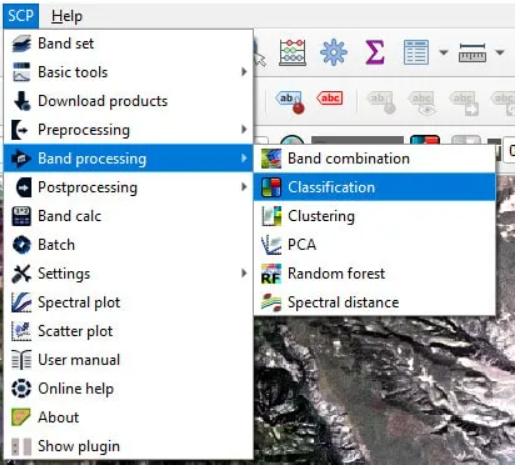Launch the PCA tool
Screen dimensions: 520x469
(375, 244)
